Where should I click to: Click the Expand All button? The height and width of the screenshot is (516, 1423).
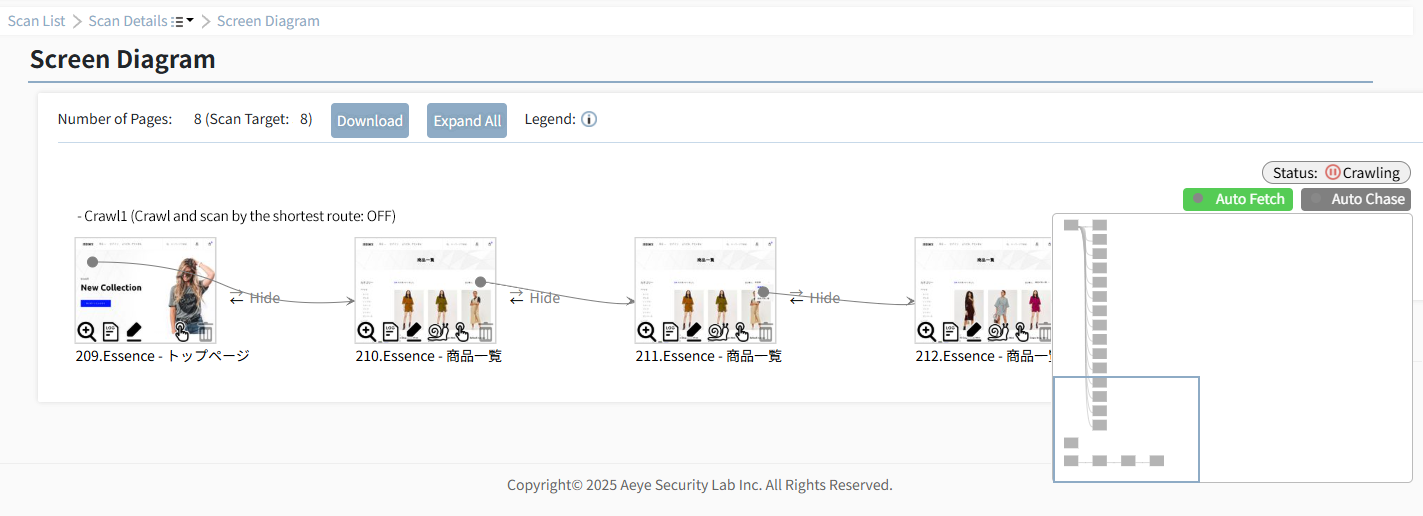pyautogui.click(x=467, y=120)
